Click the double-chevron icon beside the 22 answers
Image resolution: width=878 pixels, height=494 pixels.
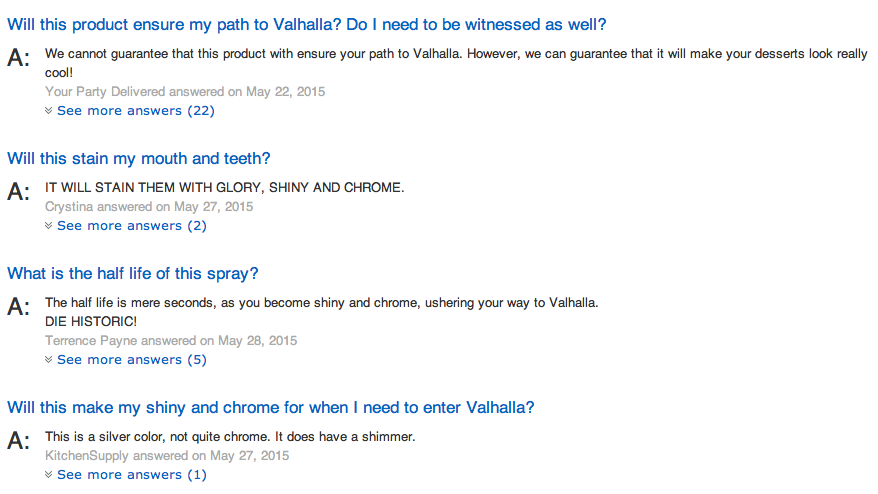tap(49, 111)
